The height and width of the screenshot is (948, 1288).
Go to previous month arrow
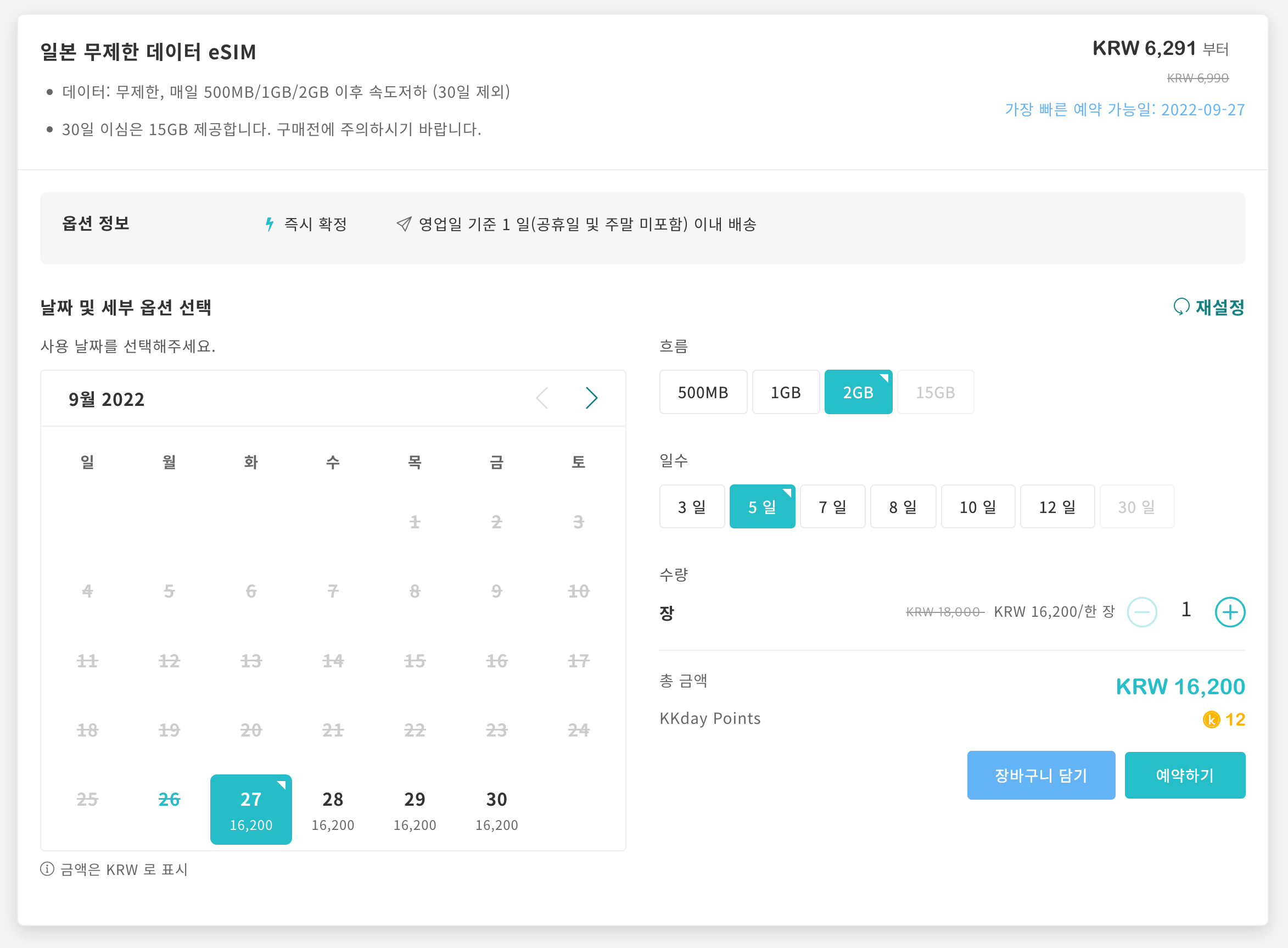tap(542, 398)
